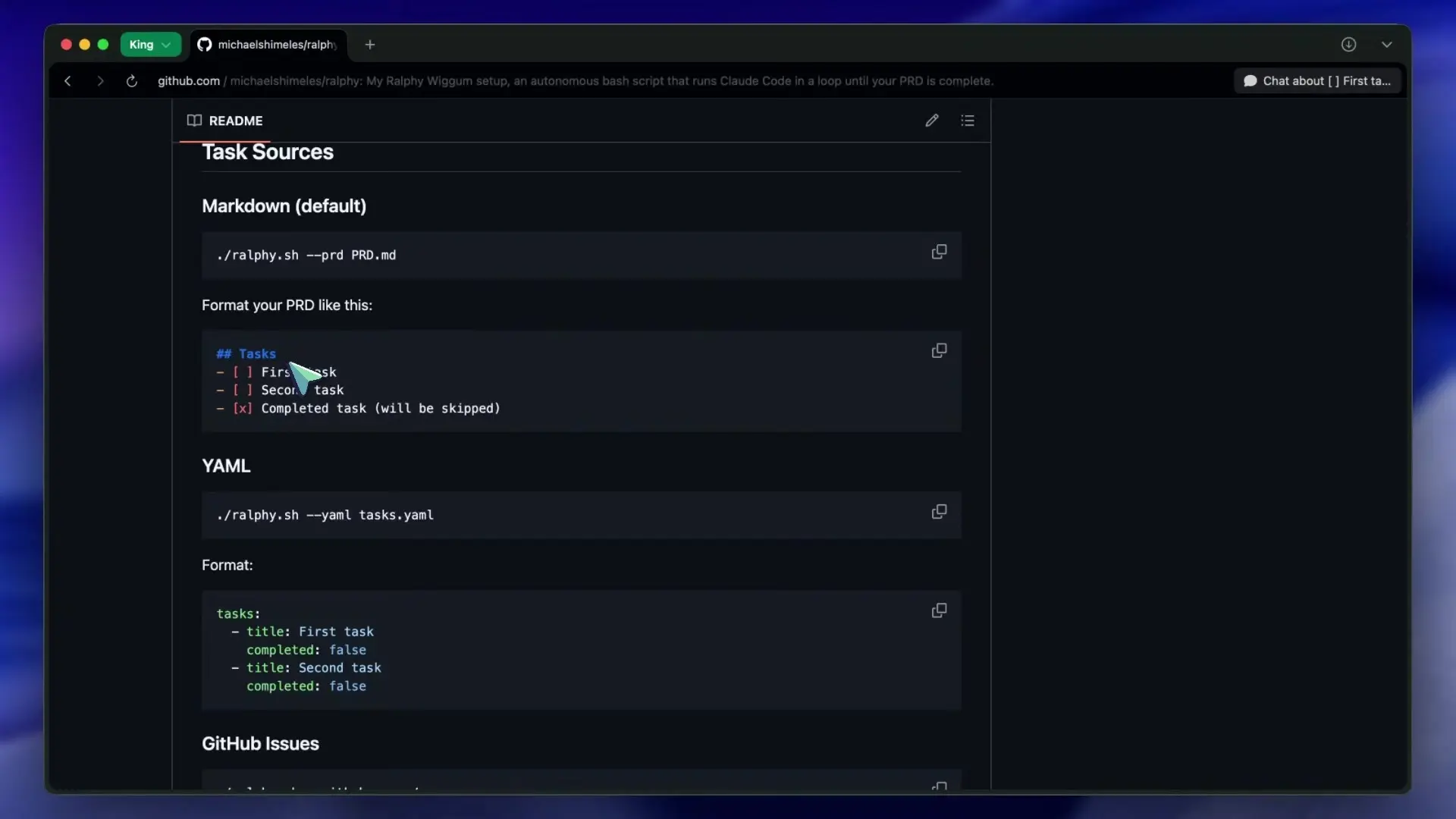Copy the YAML tasks format block
Screen dimensions: 1456x819
pos(939,611)
